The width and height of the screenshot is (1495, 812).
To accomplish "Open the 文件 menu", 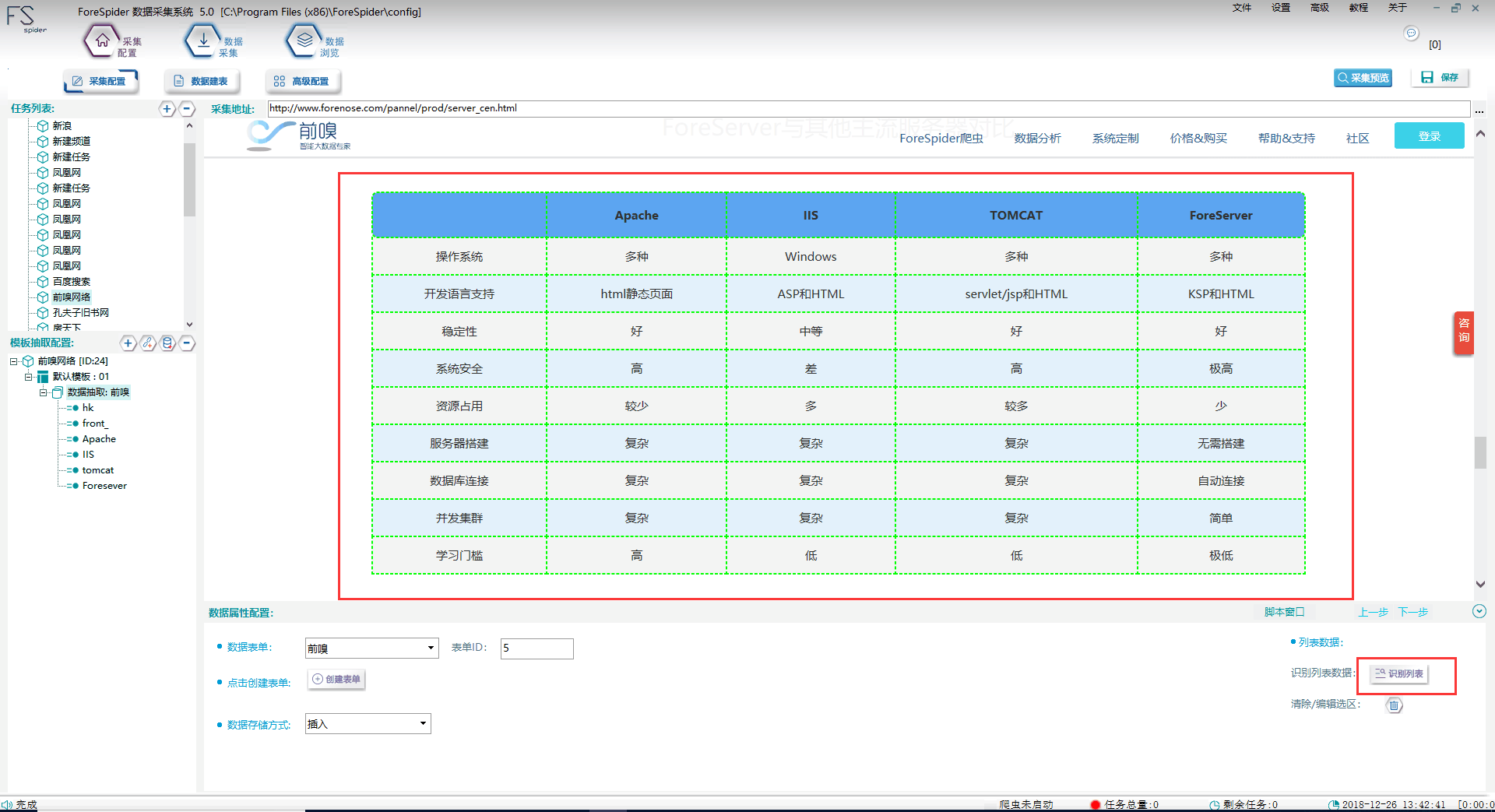I will 1242,8.
